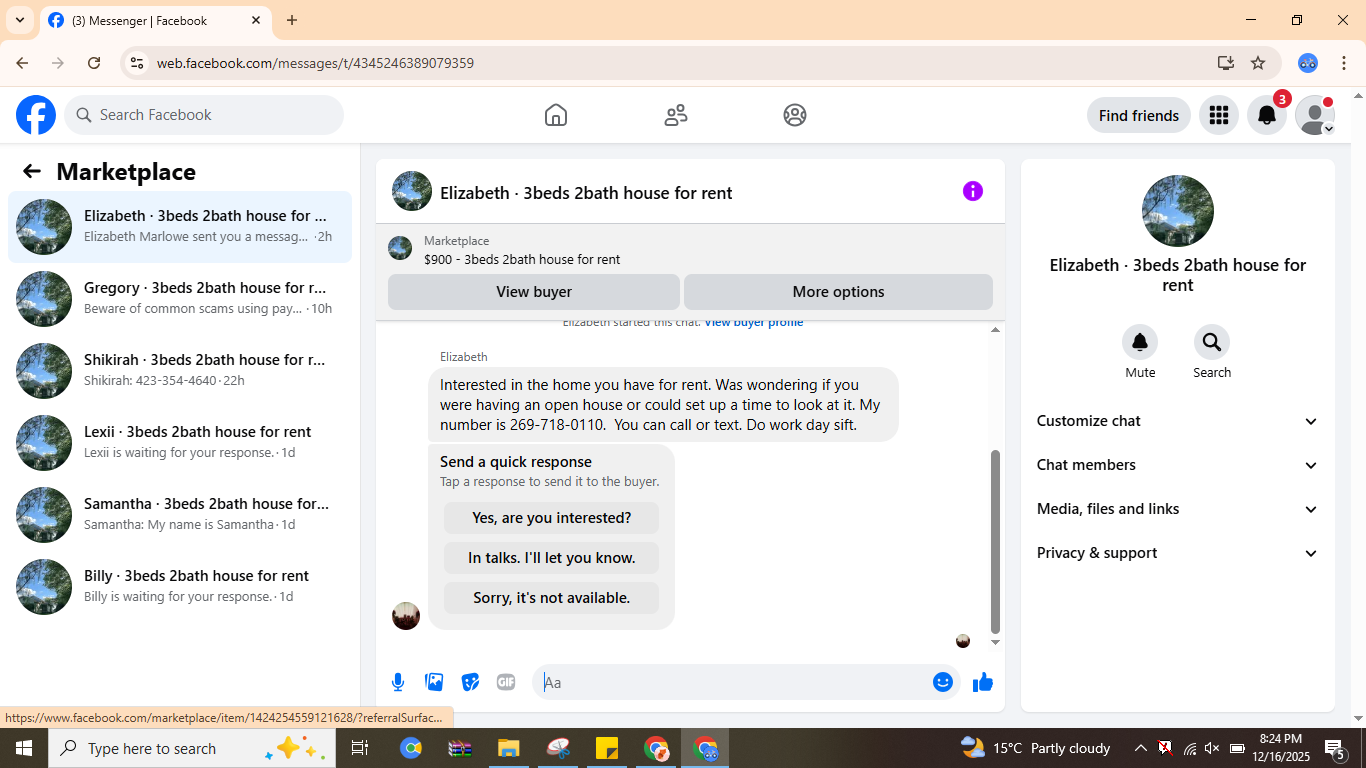The image size is (1366, 768).
Task: Open Chrome tab search dropdown arrow
Action: tap(20, 20)
